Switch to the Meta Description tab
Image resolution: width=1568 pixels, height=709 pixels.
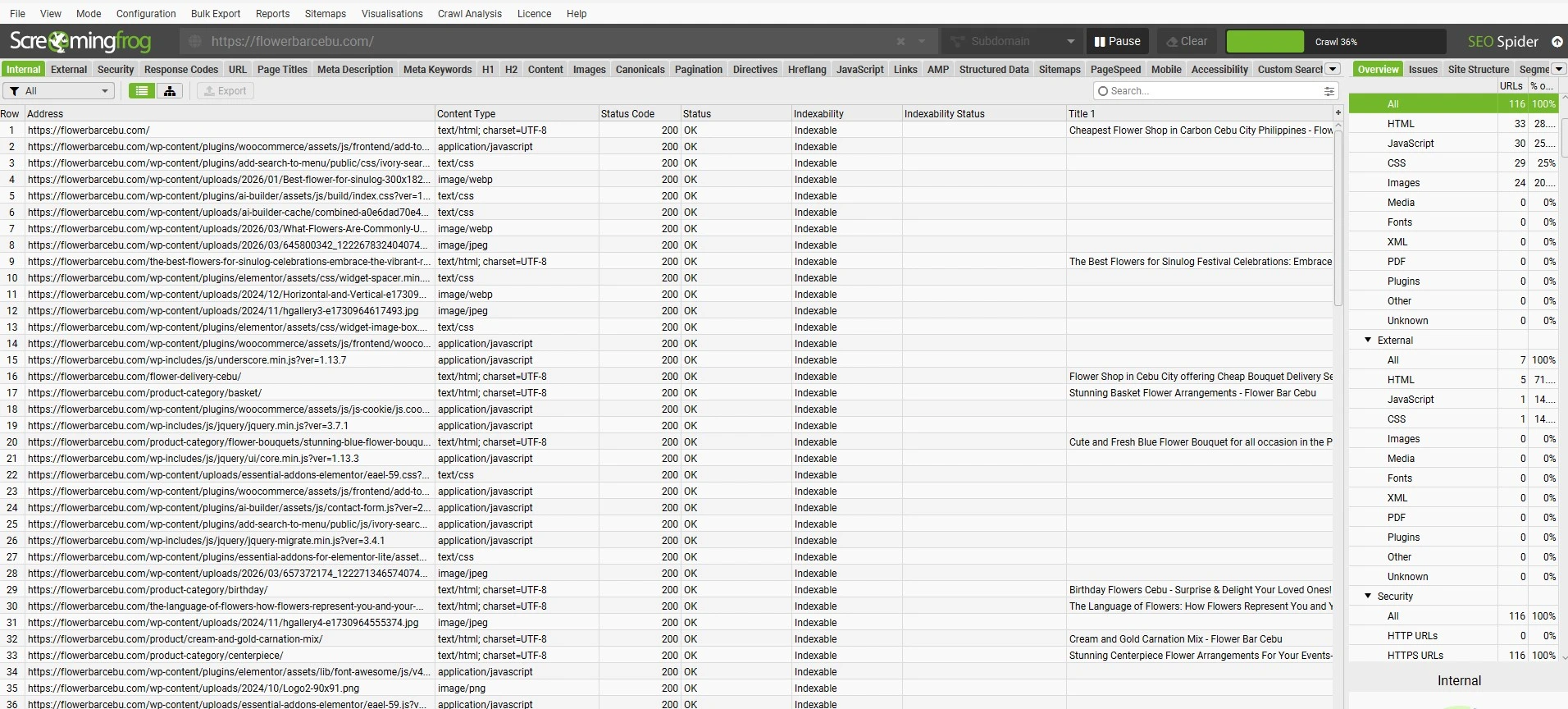coord(355,69)
